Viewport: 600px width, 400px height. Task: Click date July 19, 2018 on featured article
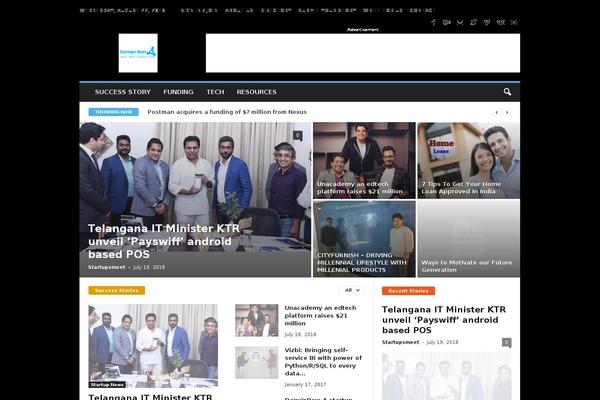[x=149, y=267]
